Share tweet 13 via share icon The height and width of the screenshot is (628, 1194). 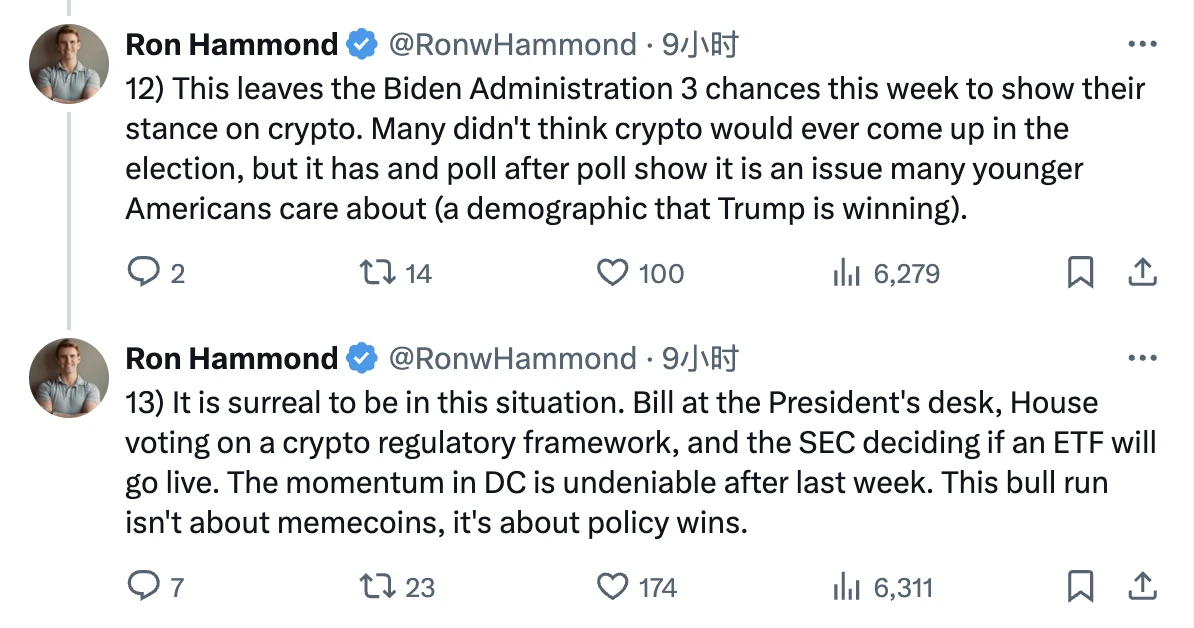coord(1143,585)
